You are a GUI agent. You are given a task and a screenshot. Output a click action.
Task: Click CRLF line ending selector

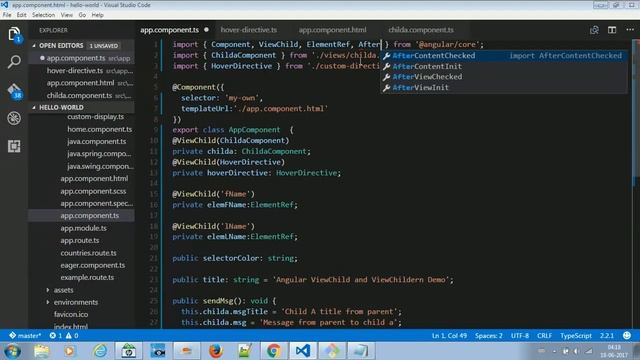[x=544, y=336]
